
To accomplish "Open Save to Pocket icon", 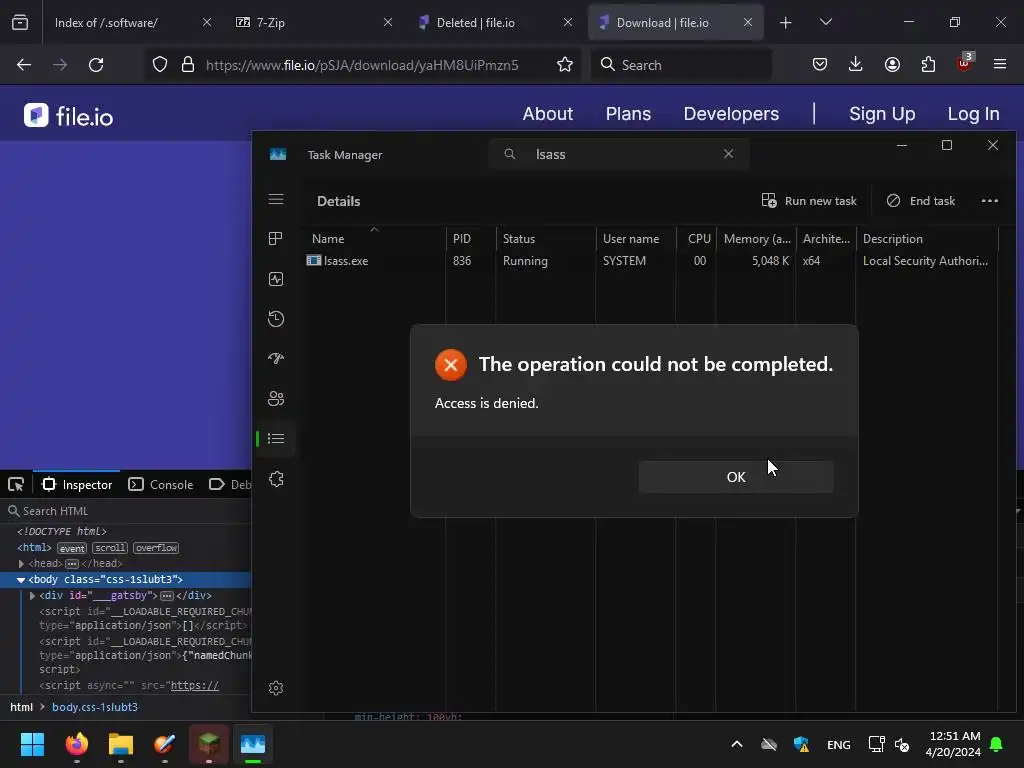I will coord(820,64).
